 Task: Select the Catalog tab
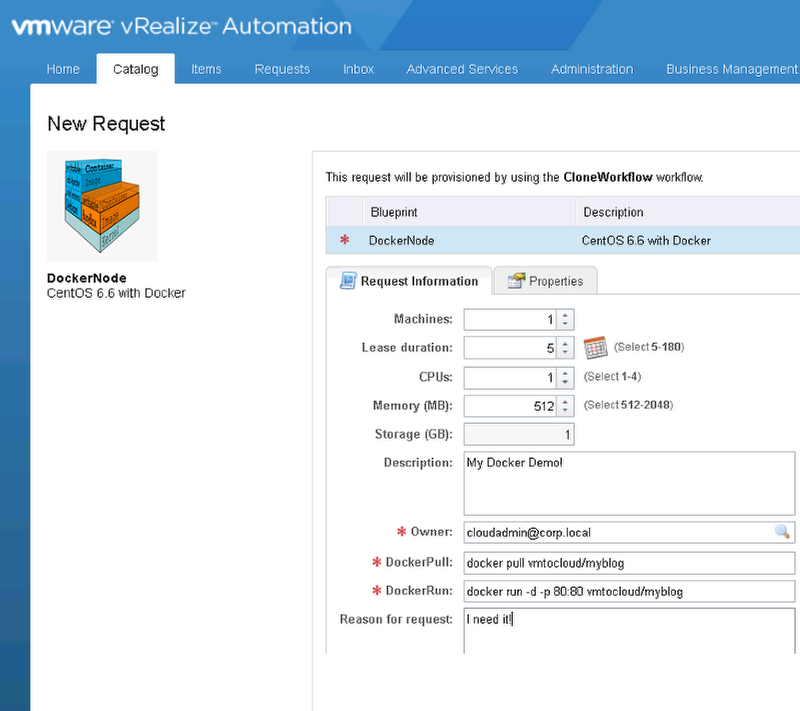[x=136, y=69]
